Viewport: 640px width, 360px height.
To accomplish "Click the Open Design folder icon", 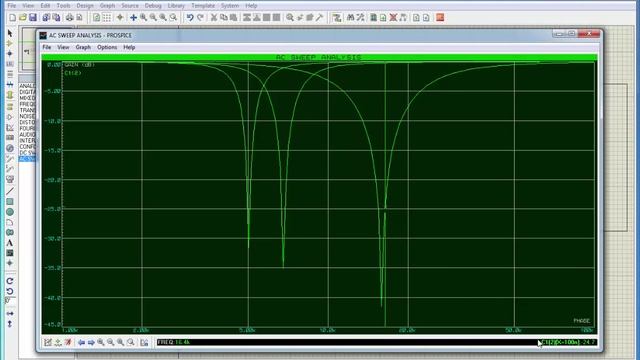I will tap(22, 18).
